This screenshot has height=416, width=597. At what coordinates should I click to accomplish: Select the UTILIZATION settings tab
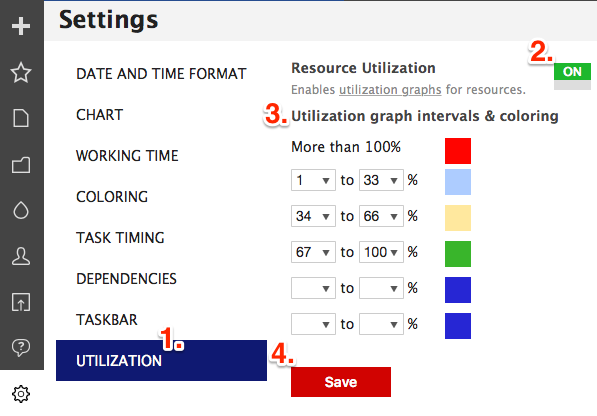tap(161, 360)
